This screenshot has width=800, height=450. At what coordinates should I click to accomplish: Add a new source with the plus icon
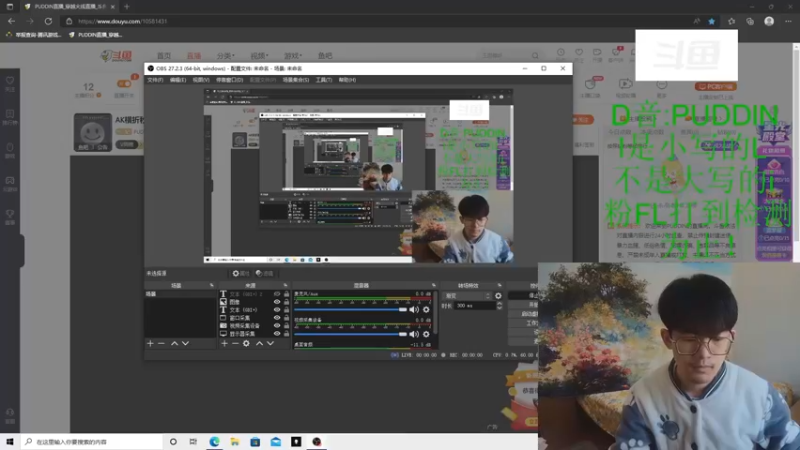tap(224, 343)
